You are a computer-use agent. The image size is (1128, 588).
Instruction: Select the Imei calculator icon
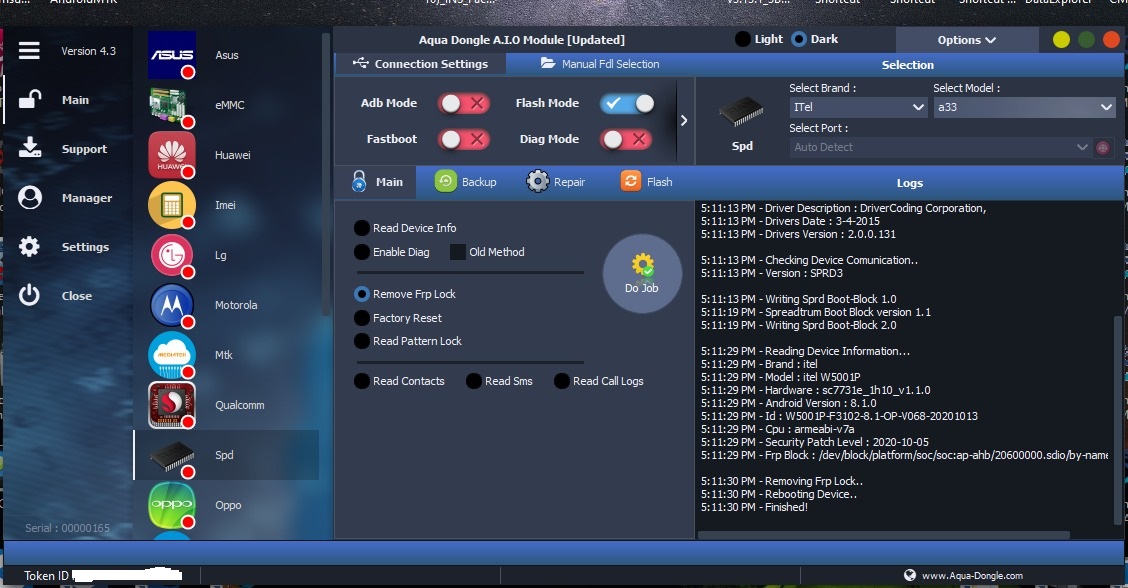pyautogui.click(x=172, y=205)
